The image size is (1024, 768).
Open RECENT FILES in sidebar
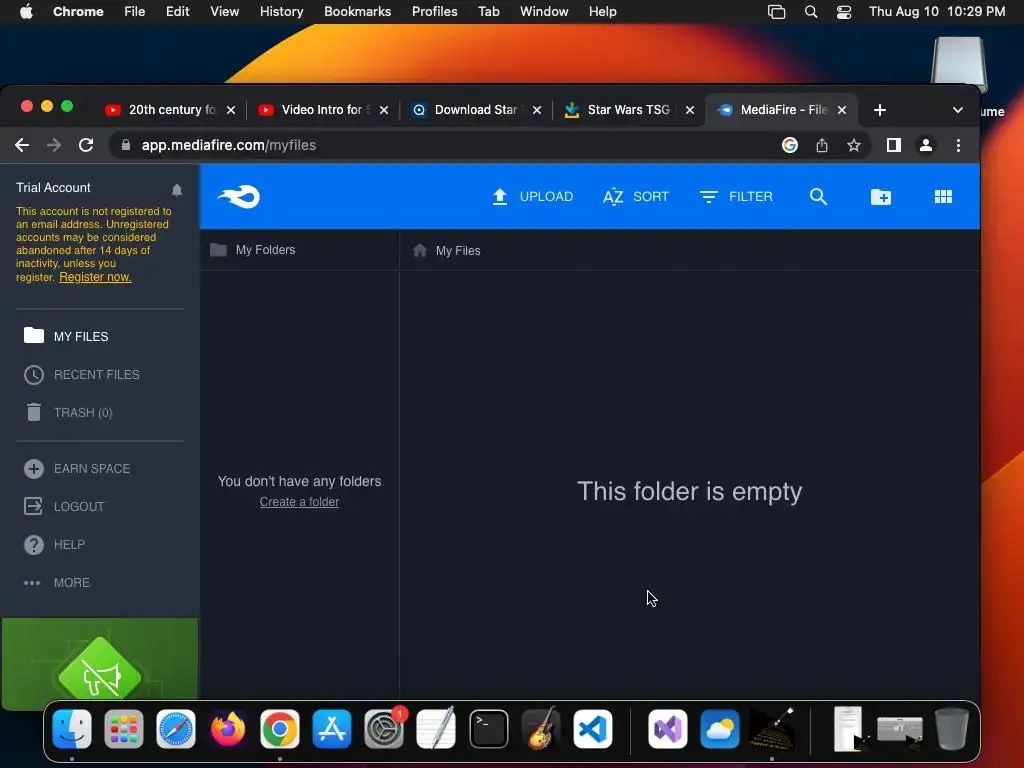[x=82, y=374]
